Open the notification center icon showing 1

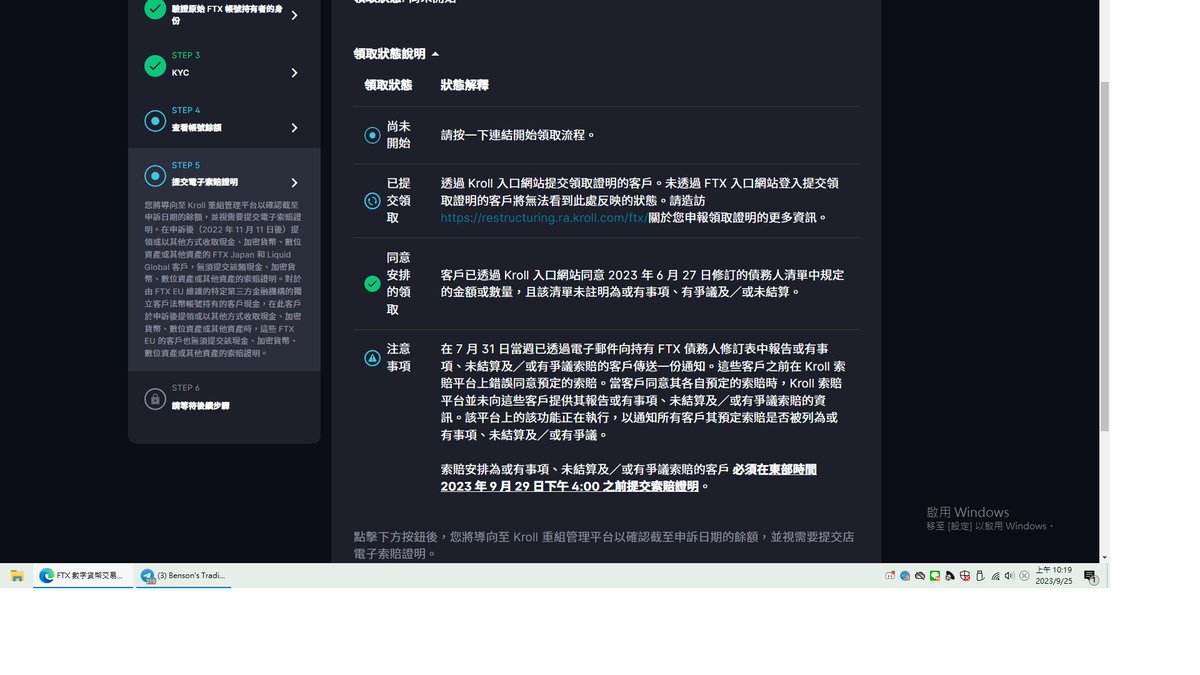coord(1091,577)
